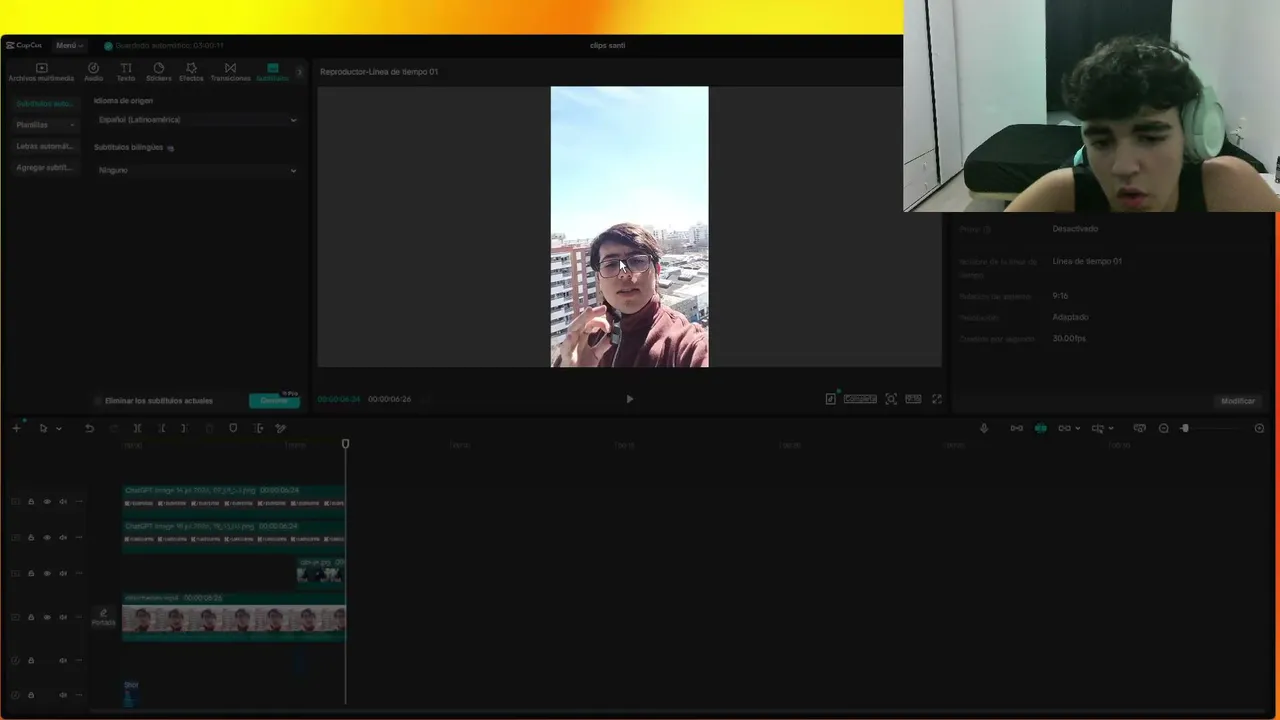The width and height of the screenshot is (1280, 720).
Task: Select the main video clip thumbnails in timeline
Action: point(233,620)
